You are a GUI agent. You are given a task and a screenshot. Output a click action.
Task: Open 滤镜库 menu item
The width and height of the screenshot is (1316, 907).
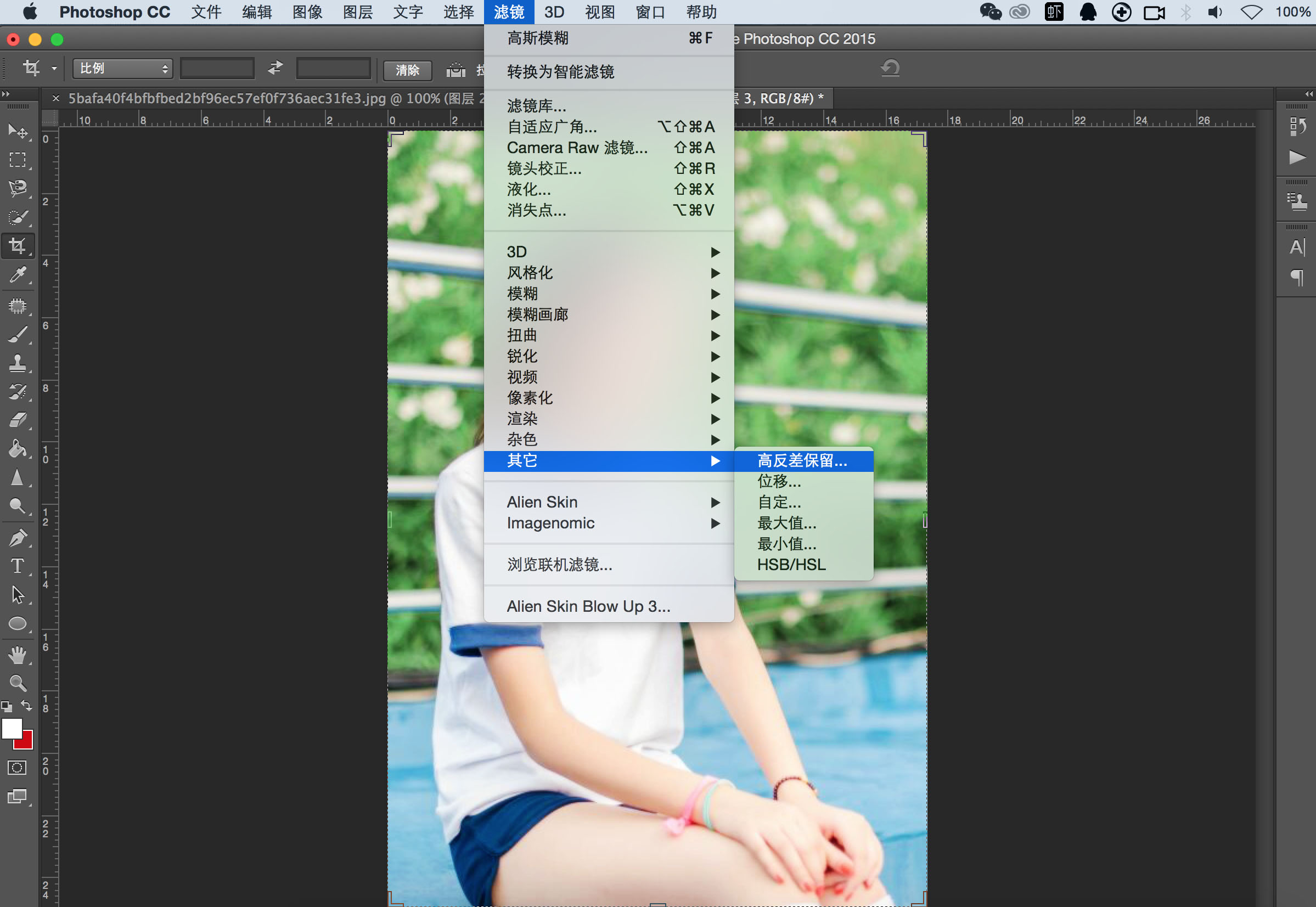click(609, 106)
